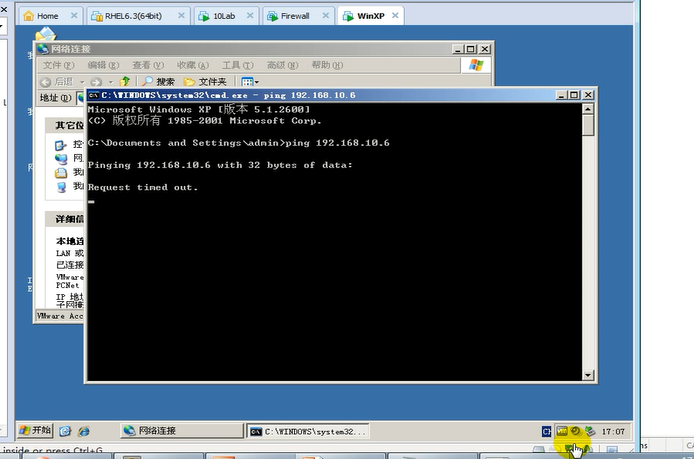Open the 文件(F) menu in 网络连接 window
694x459 pixels.
pyautogui.click(x=58, y=65)
